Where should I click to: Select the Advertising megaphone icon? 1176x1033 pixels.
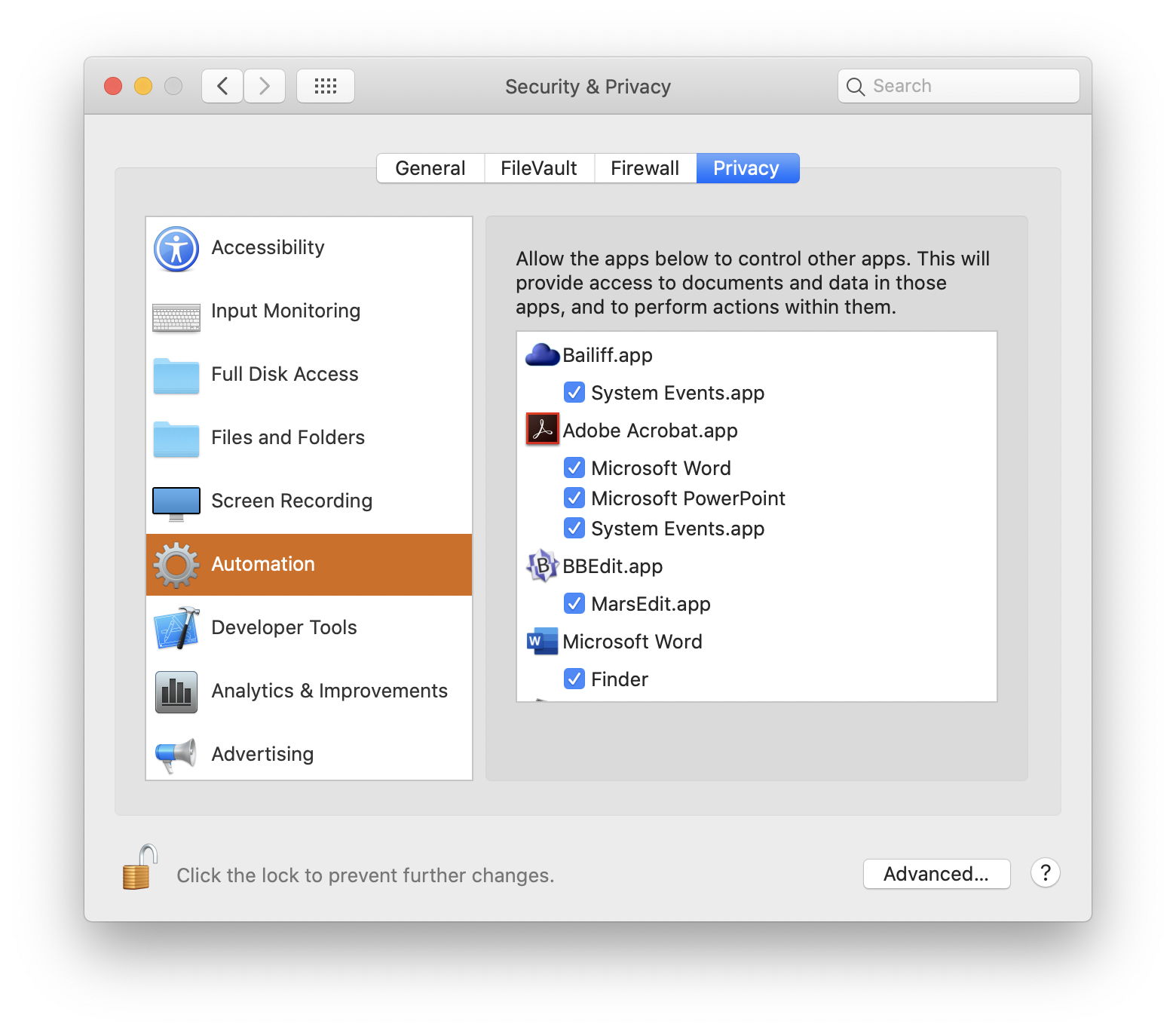pyautogui.click(x=176, y=755)
